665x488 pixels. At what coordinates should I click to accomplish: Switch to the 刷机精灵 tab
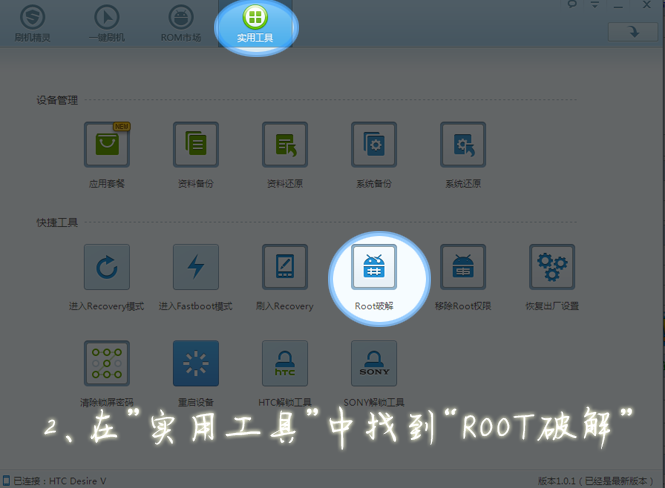[x=33, y=23]
